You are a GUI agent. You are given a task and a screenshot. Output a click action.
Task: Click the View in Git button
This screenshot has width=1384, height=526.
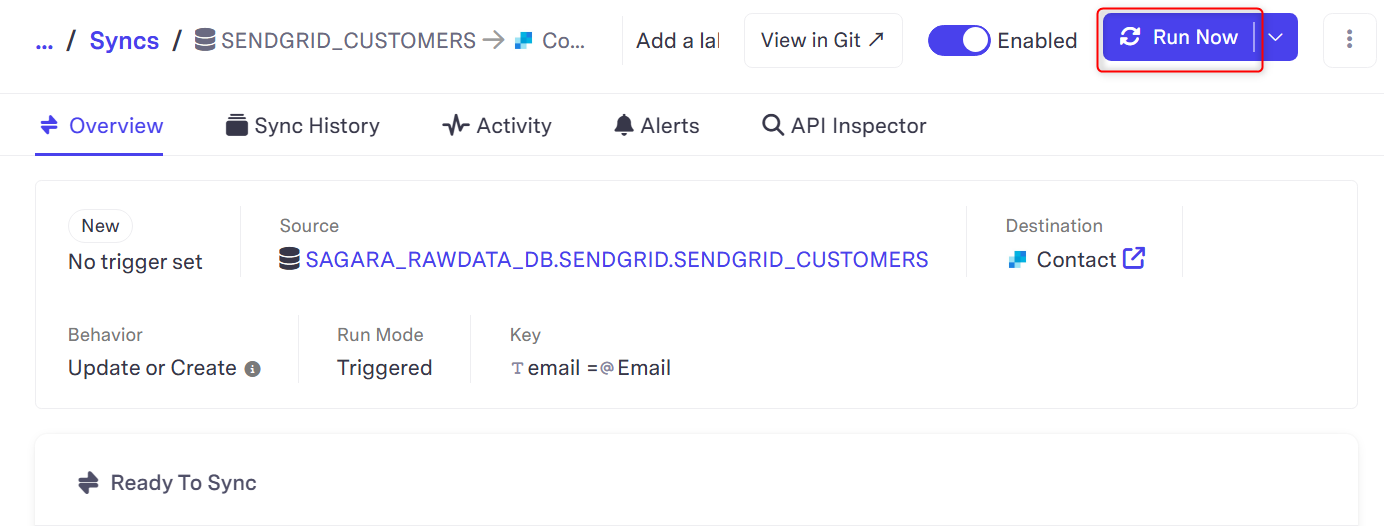[x=823, y=40]
